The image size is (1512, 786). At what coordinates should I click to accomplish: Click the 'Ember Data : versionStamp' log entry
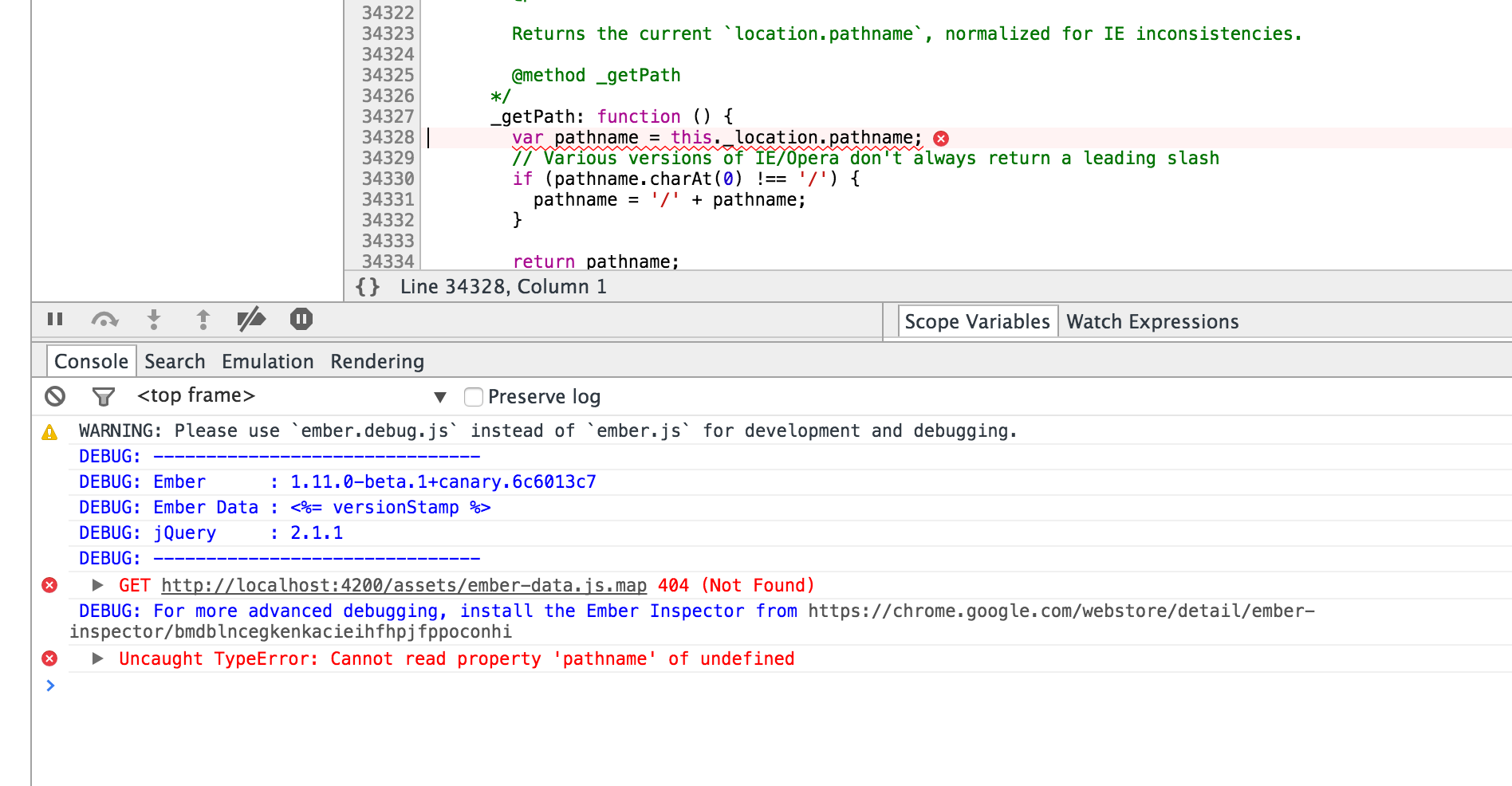(x=285, y=507)
